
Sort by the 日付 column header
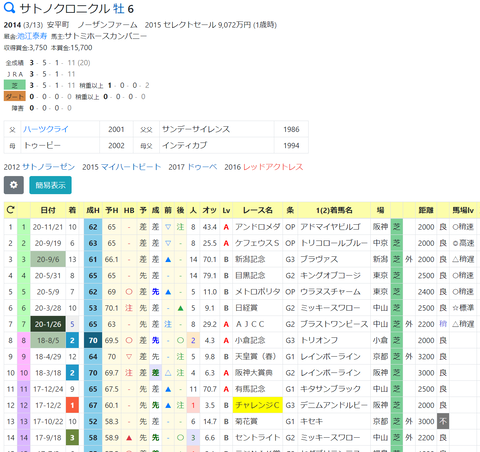point(48,210)
